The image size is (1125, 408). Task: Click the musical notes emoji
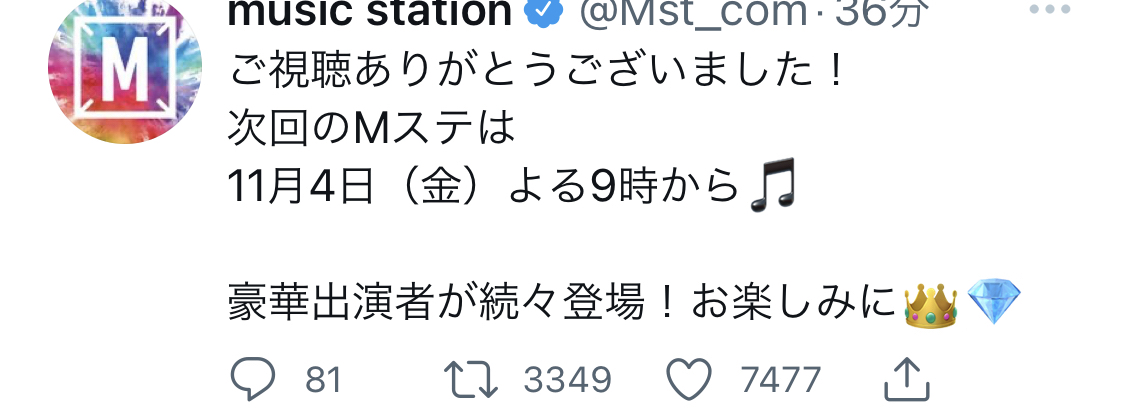click(772, 184)
